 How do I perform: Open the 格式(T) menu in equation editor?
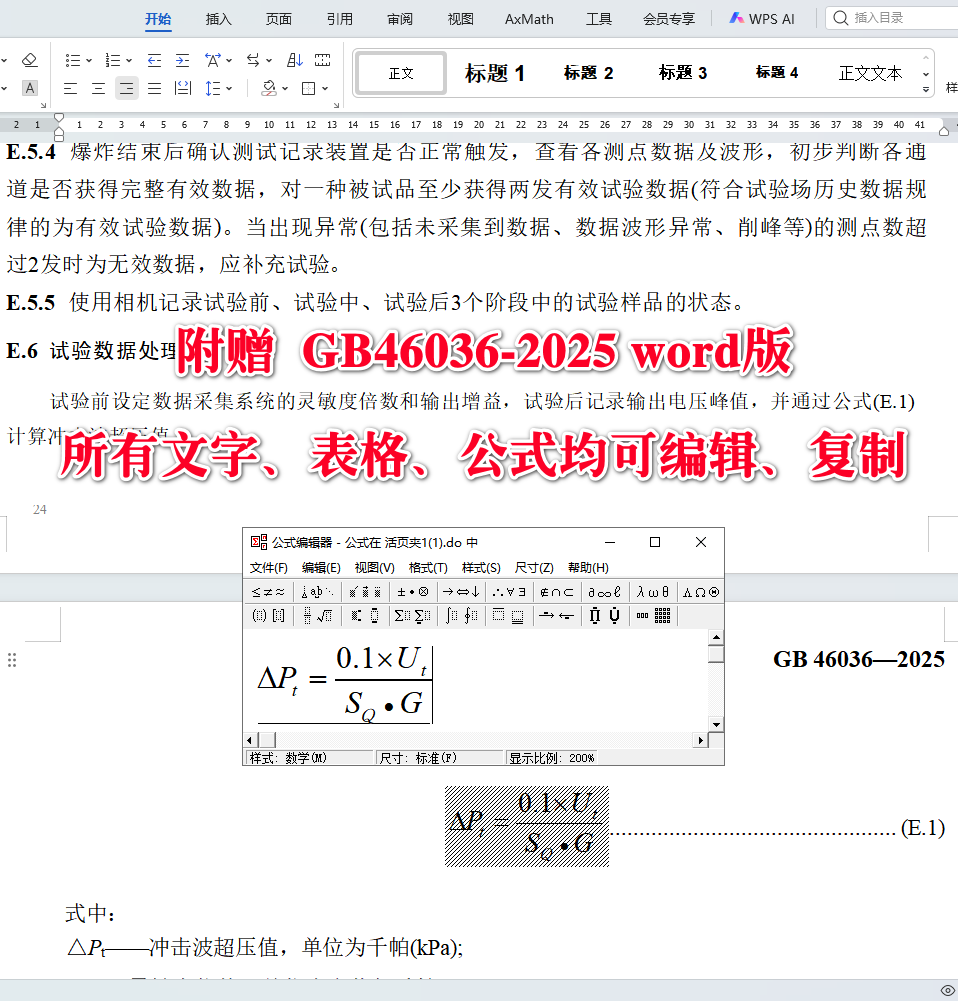click(x=427, y=567)
